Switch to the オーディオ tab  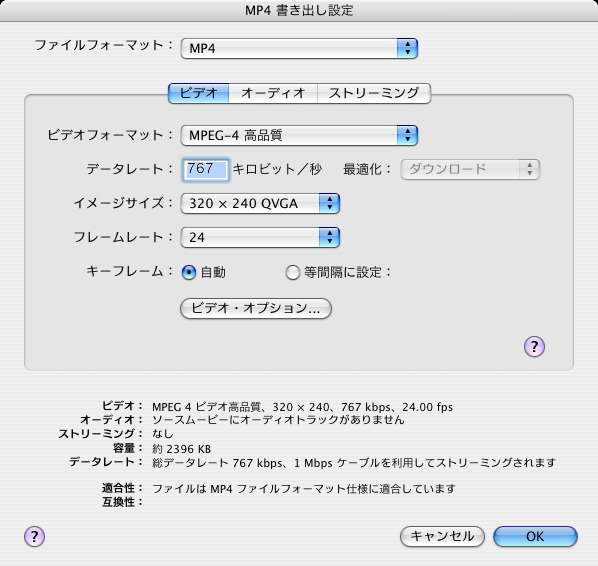click(273, 93)
